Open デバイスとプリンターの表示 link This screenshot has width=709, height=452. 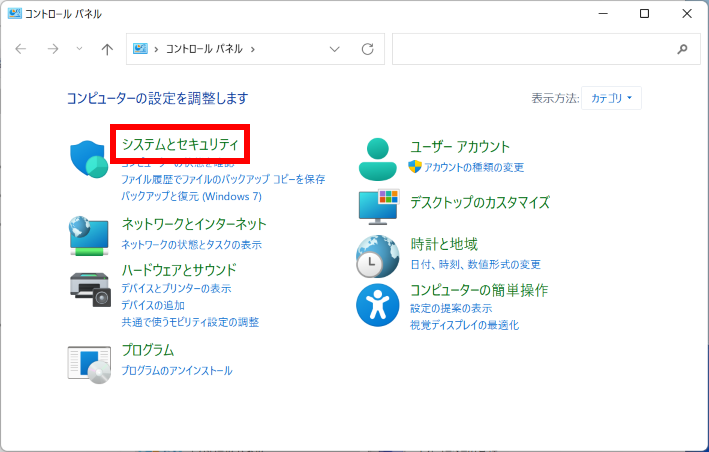click(x=176, y=288)
